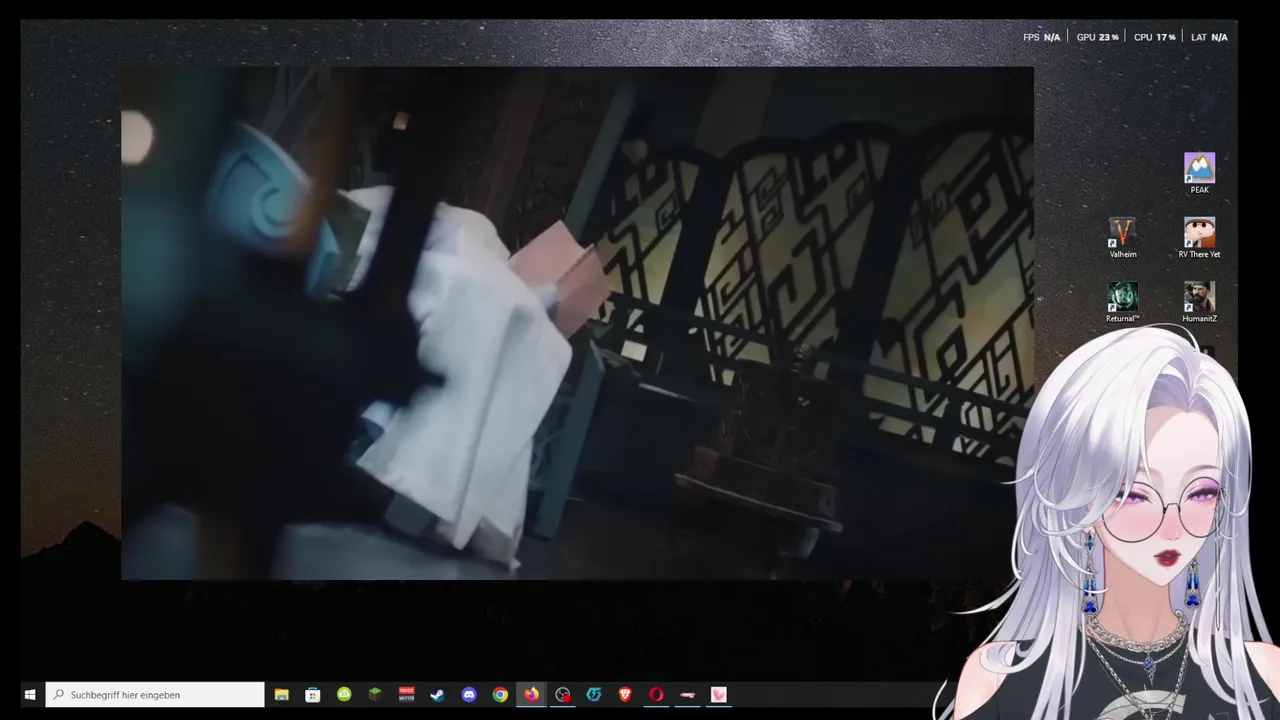Select the PEAK desktop shortcut
1280x720 pixels.
pos(1199,173)
